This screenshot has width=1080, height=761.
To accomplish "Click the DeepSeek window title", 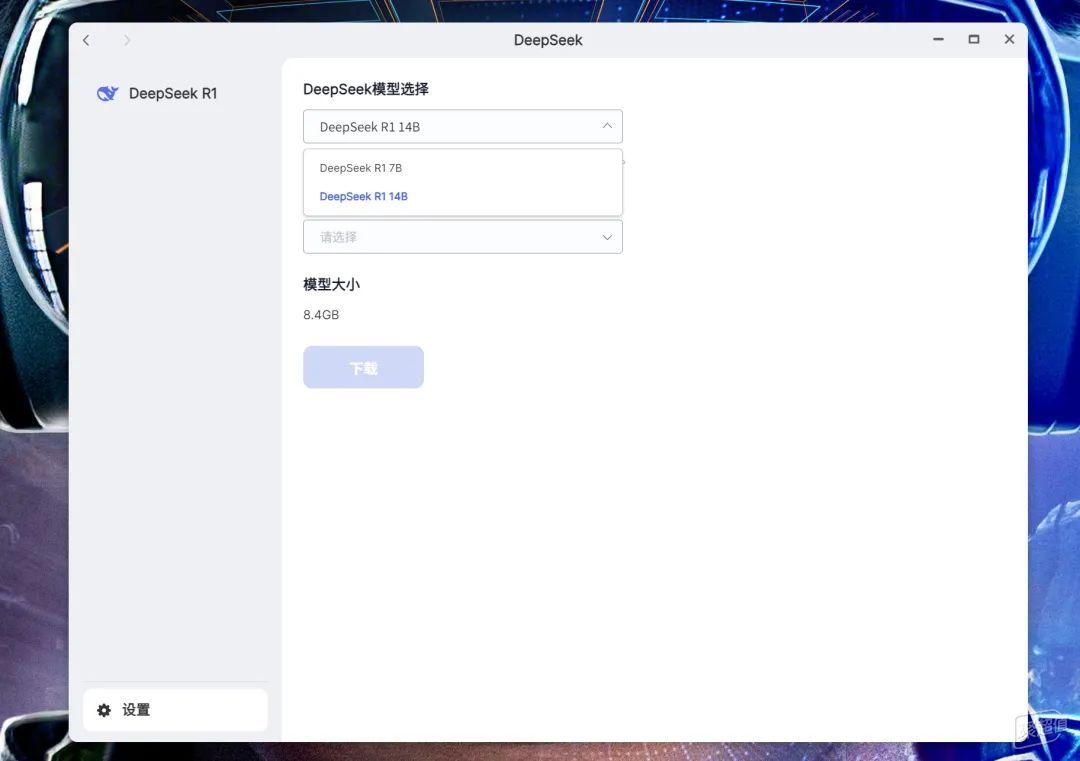I will point(548,40).
